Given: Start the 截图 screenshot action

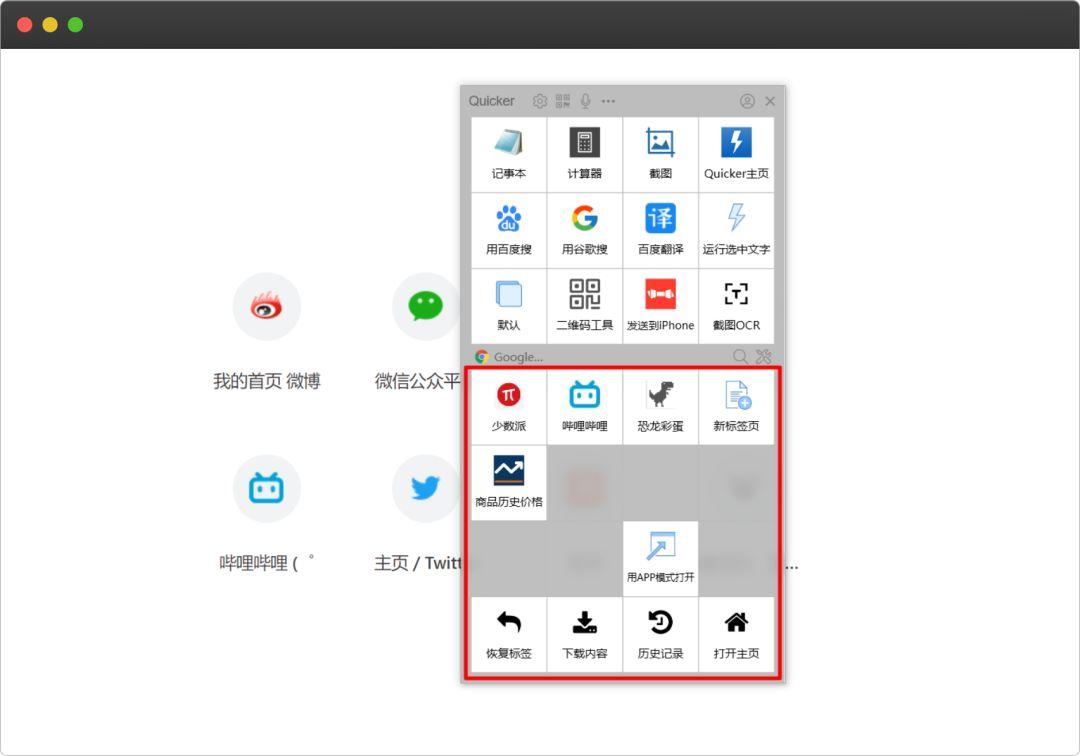Looking at the screenshot, I should point(661,155).
